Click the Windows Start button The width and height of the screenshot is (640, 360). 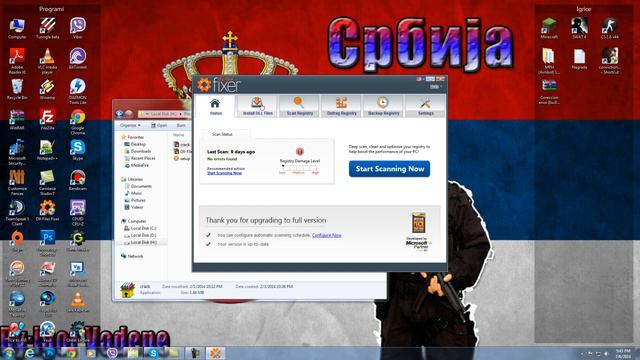(x=8, y=353)
